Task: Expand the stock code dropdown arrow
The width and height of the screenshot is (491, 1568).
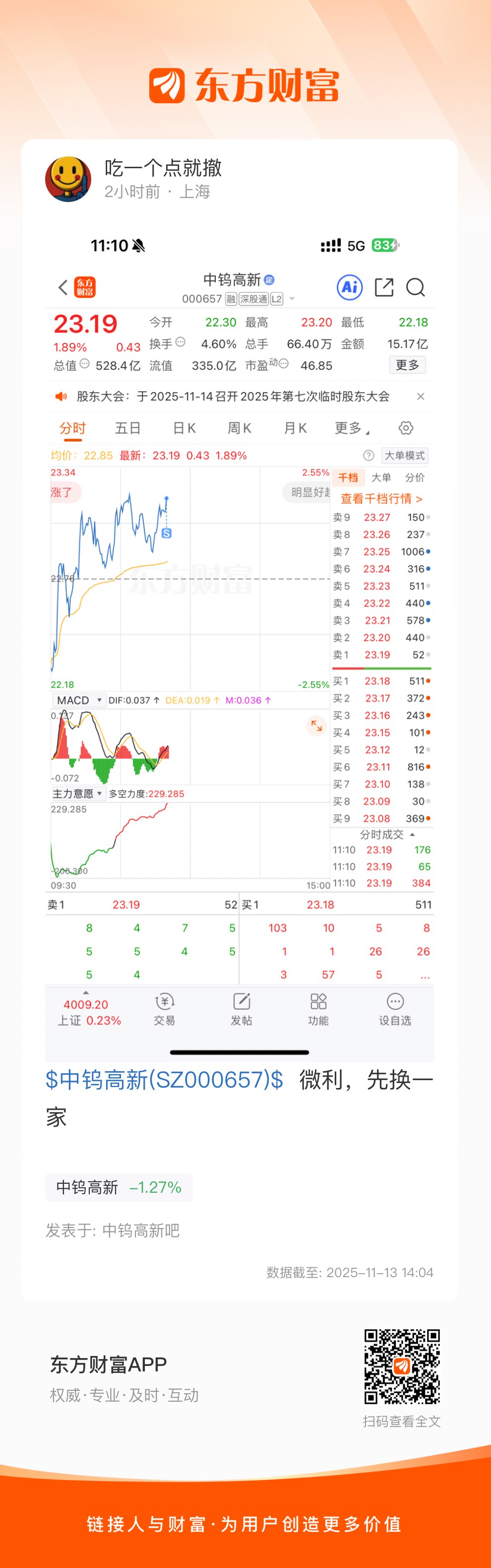Action: [292, 299]
